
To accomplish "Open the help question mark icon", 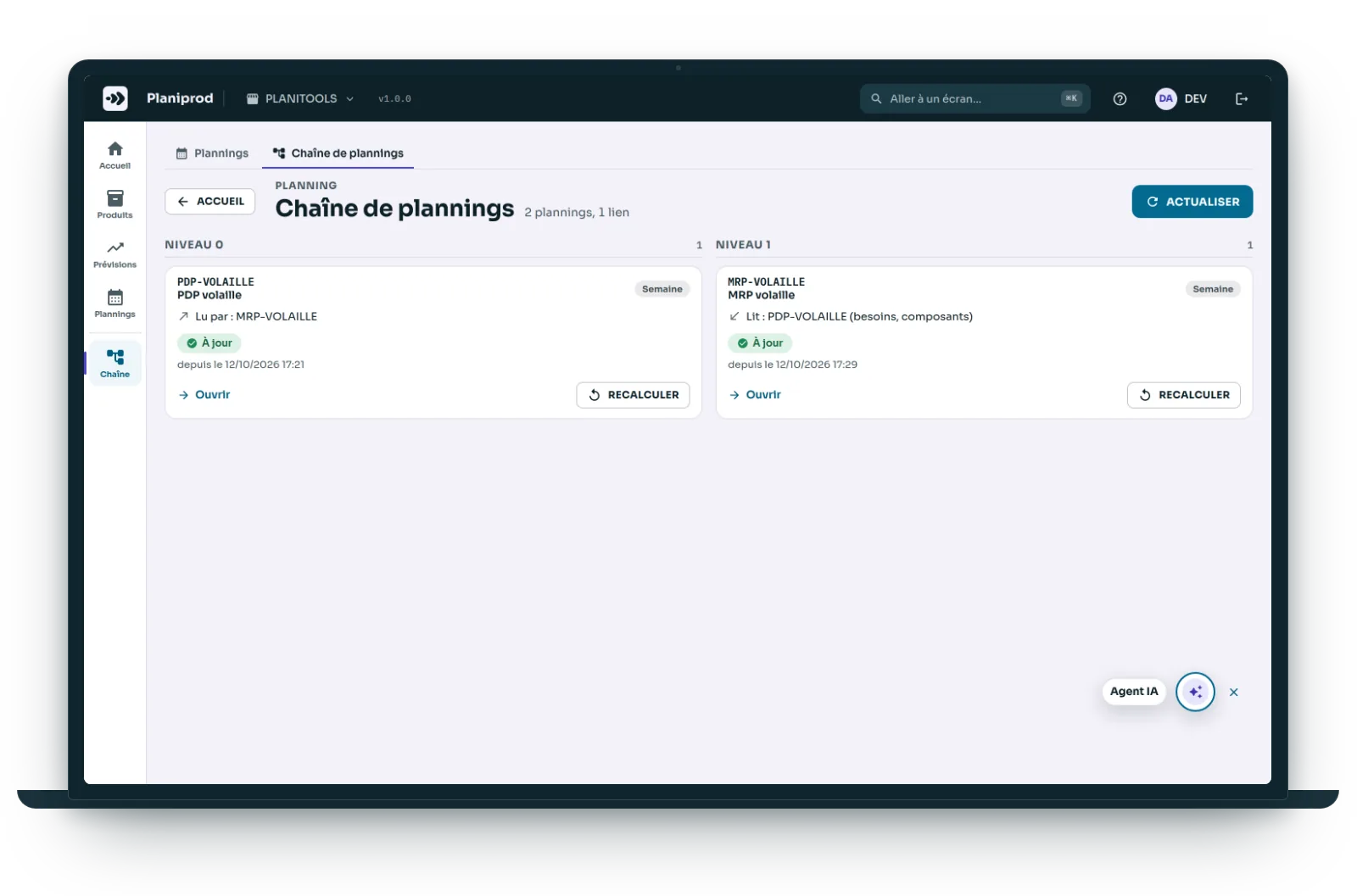I will click(1120, 98).
